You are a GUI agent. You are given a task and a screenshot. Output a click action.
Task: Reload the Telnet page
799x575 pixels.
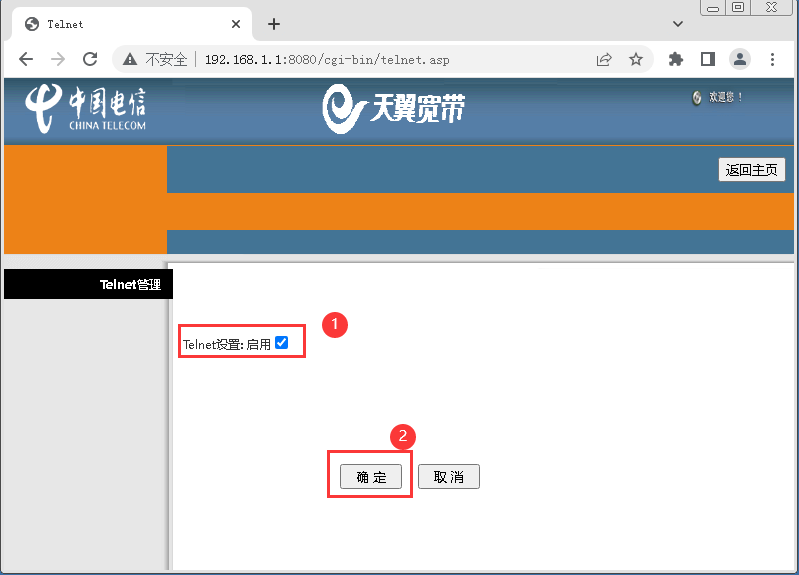coord(90,60)
